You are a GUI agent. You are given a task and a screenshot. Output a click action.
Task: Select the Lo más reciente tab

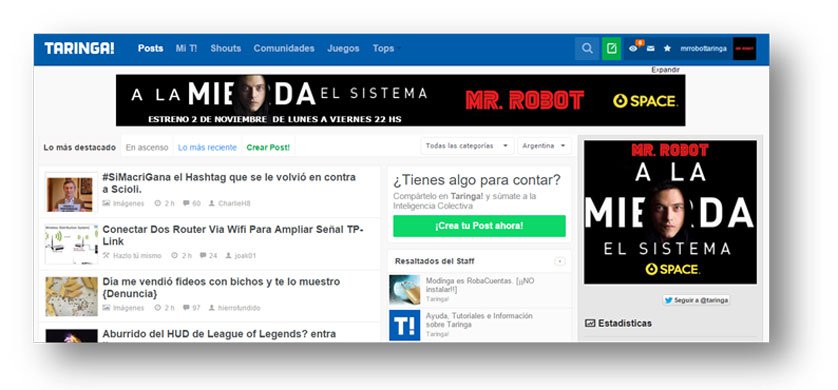coord(207,147)
